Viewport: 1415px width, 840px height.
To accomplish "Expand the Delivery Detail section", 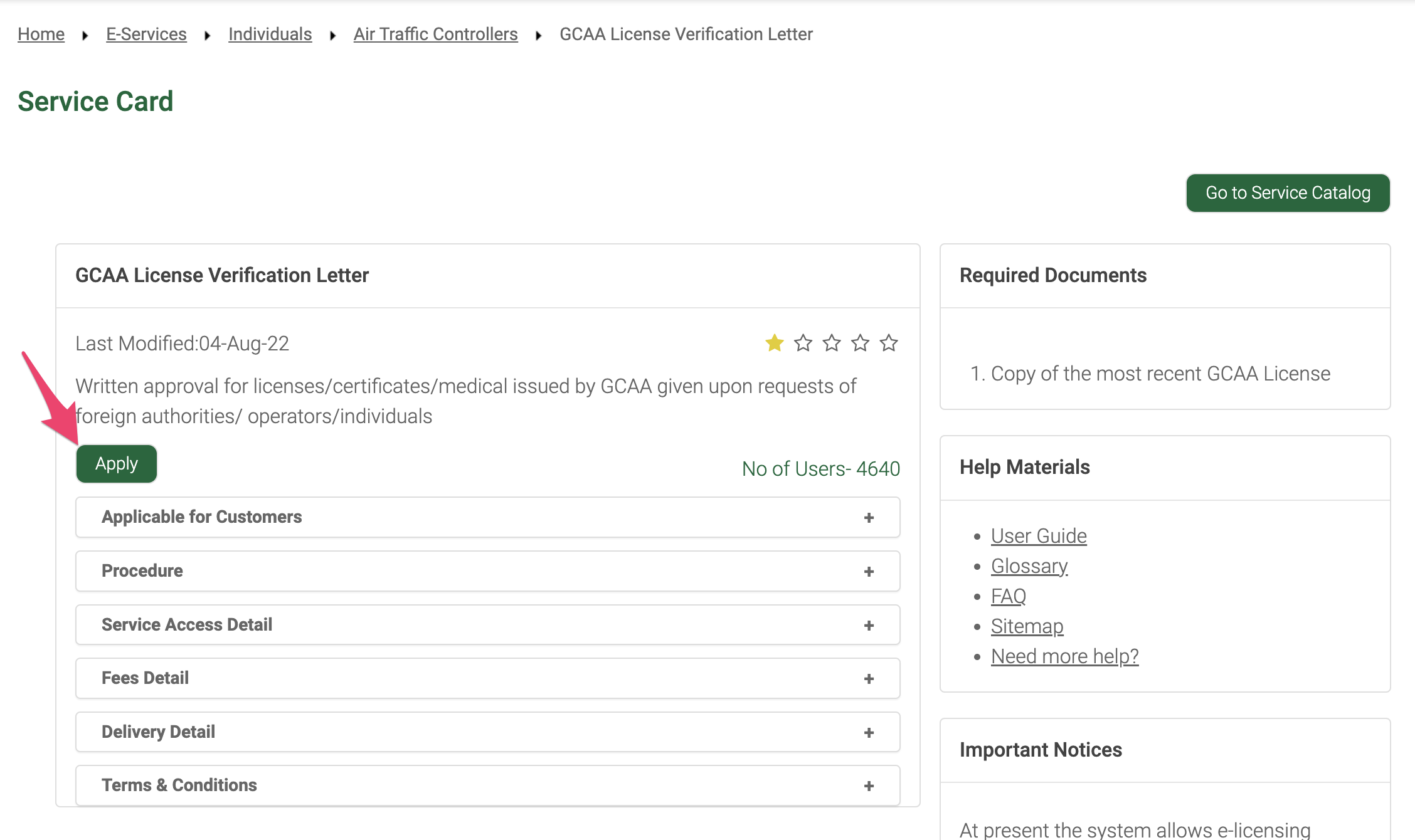I will pyautogui.click(x=488, y=732).
